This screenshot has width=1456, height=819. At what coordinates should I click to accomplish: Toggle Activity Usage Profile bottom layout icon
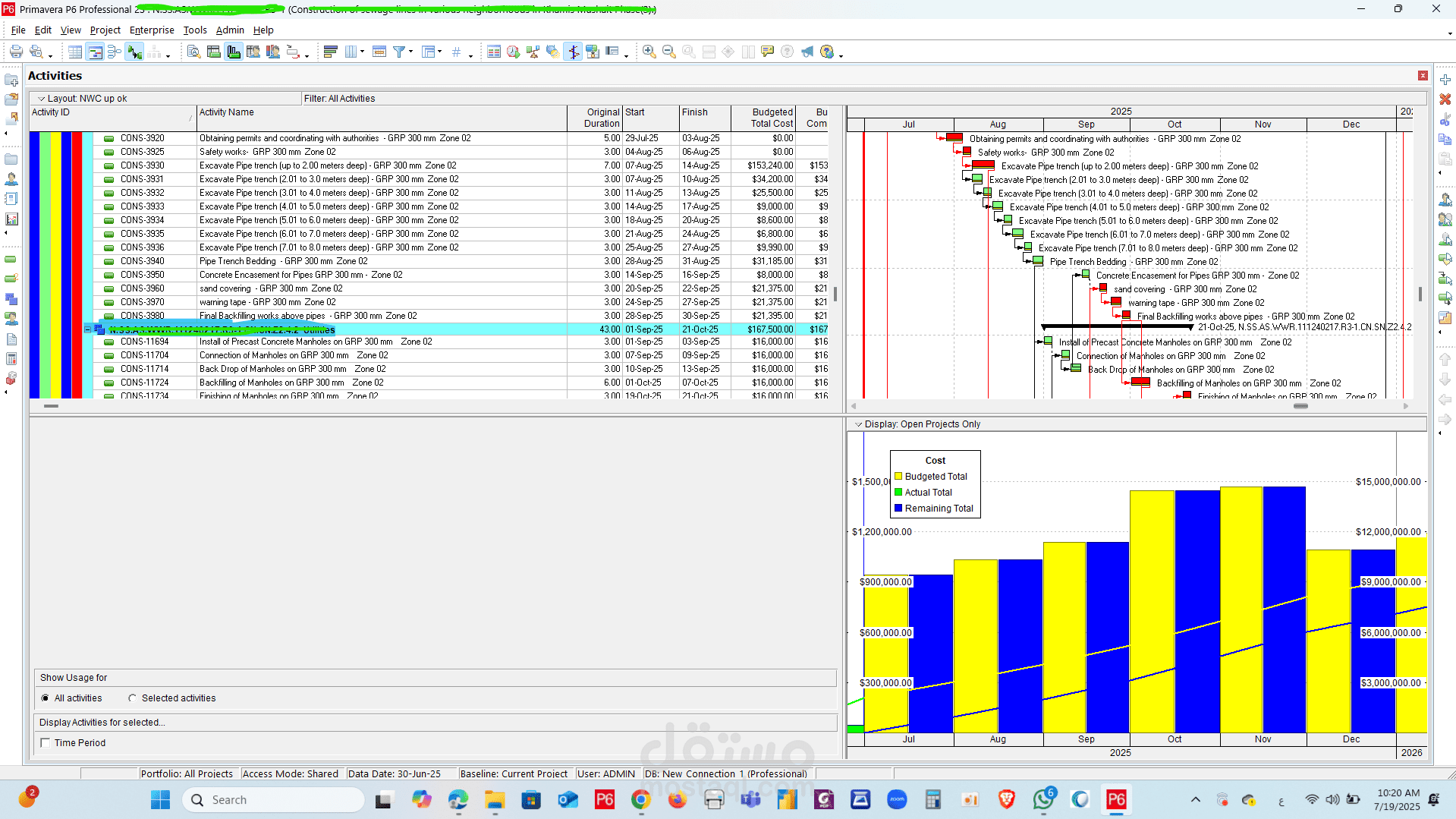pos(234,52)
